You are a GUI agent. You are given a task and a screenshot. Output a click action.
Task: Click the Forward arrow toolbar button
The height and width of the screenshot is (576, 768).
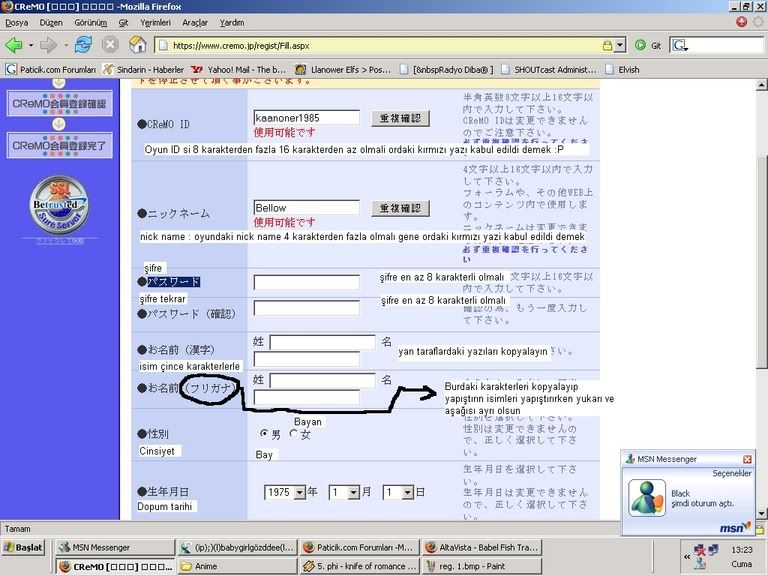[48, 46]
